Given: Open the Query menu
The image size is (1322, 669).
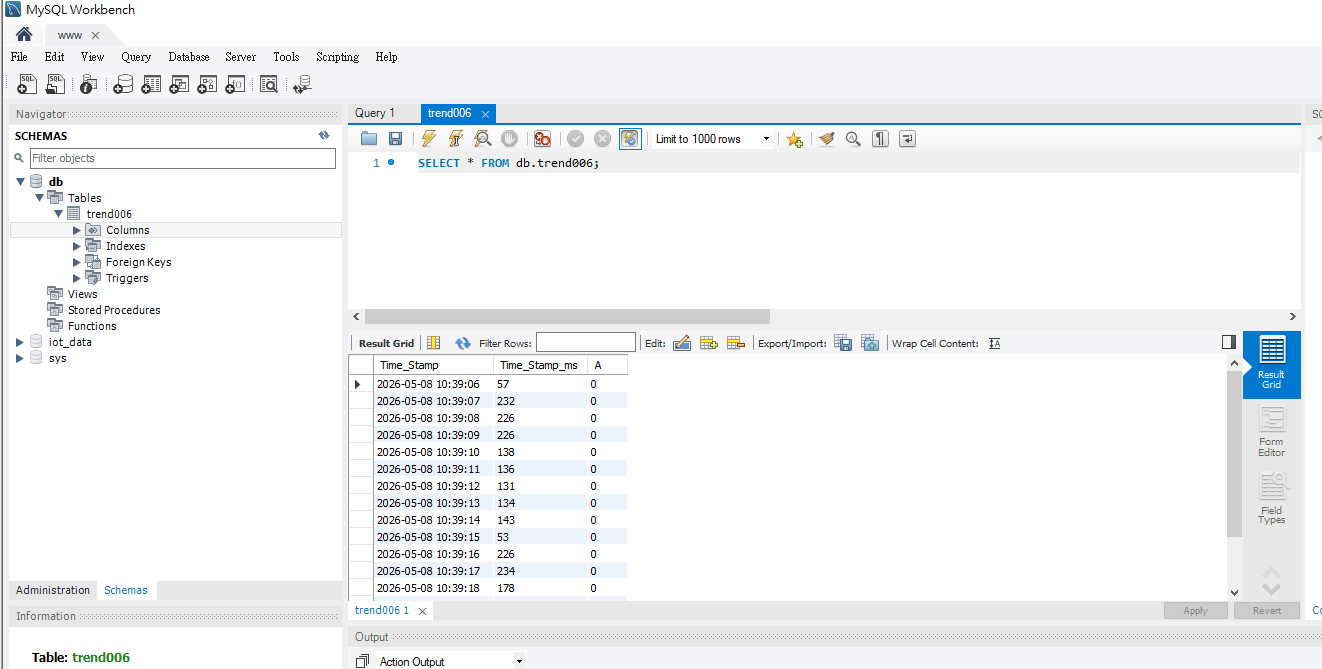Looking at the screenshot, I should click(x=136, y=57).
